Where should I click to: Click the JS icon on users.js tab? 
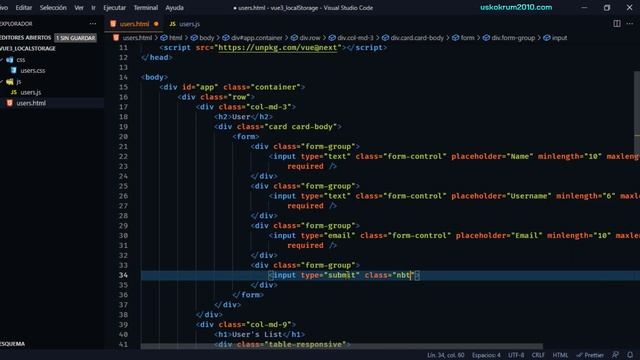coord(173,24)
